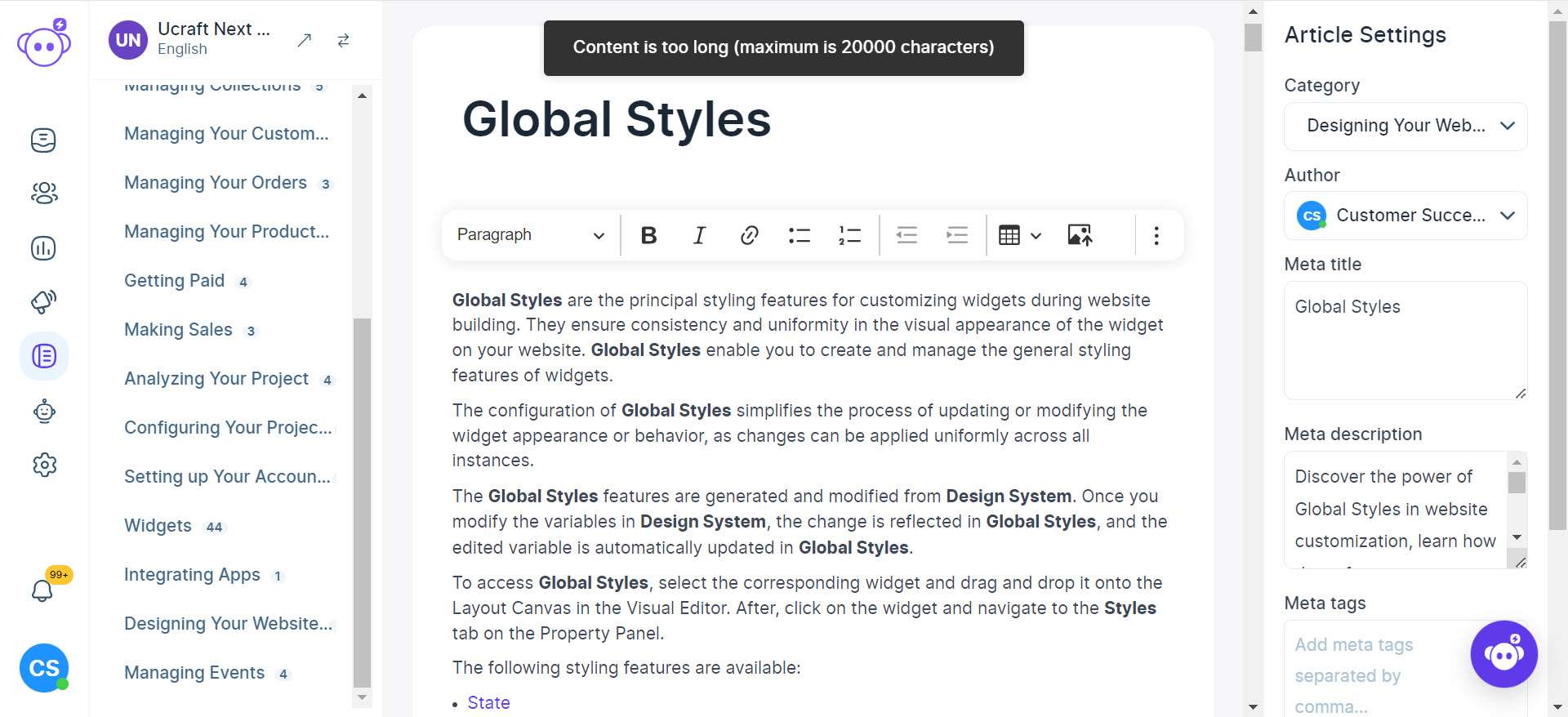Open Configuring Your Projec... category
This screenshot has height=717, width=1568.
(229, 427)
